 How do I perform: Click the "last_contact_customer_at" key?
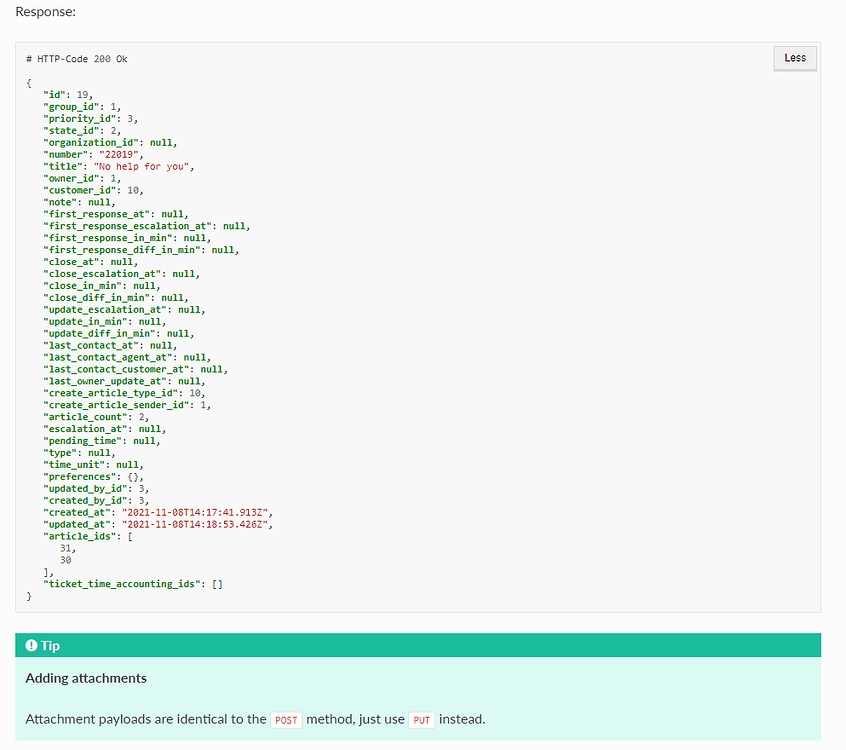119,369
